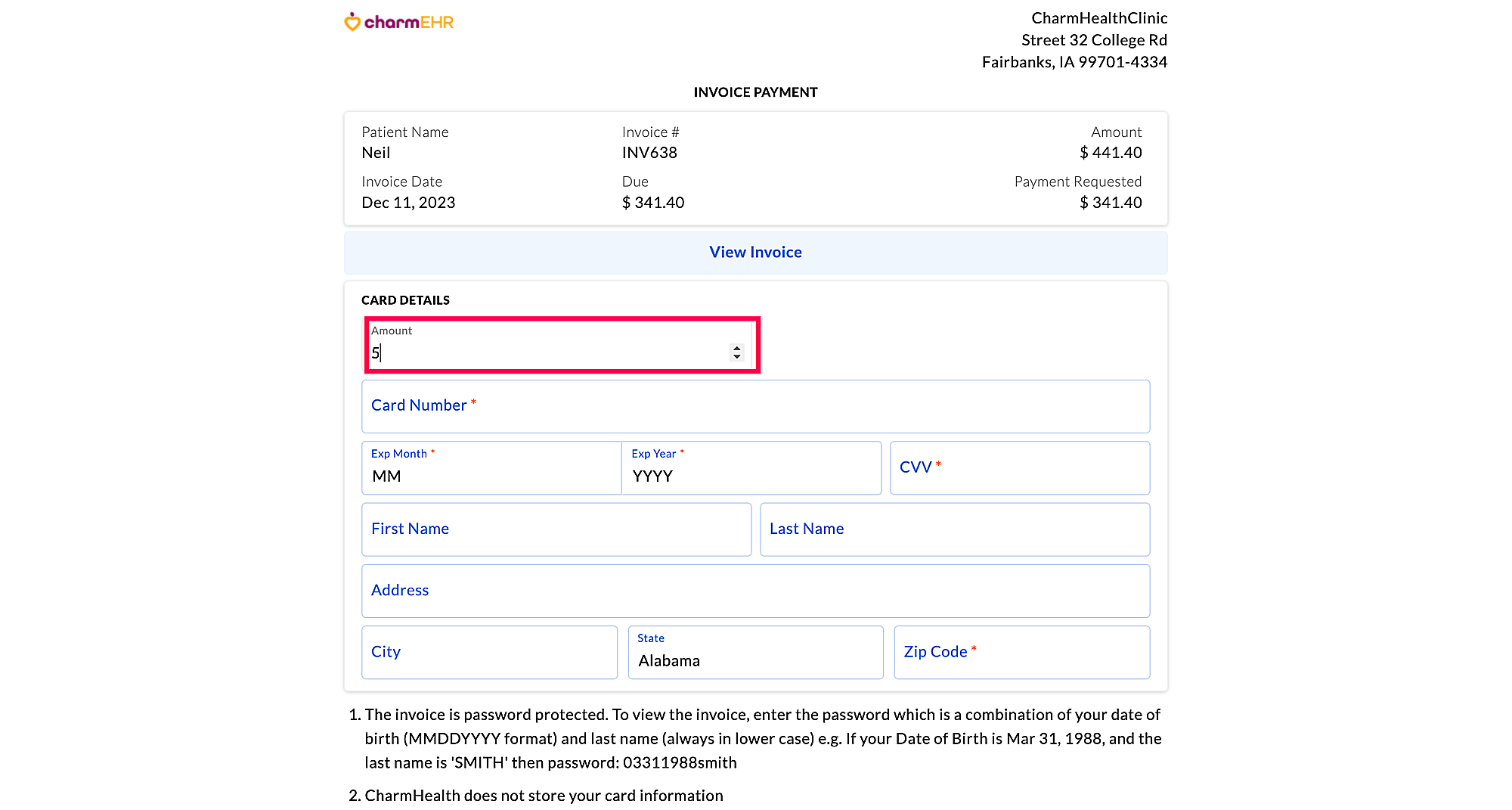Open the Exp Month selector

tap(490, 476)
